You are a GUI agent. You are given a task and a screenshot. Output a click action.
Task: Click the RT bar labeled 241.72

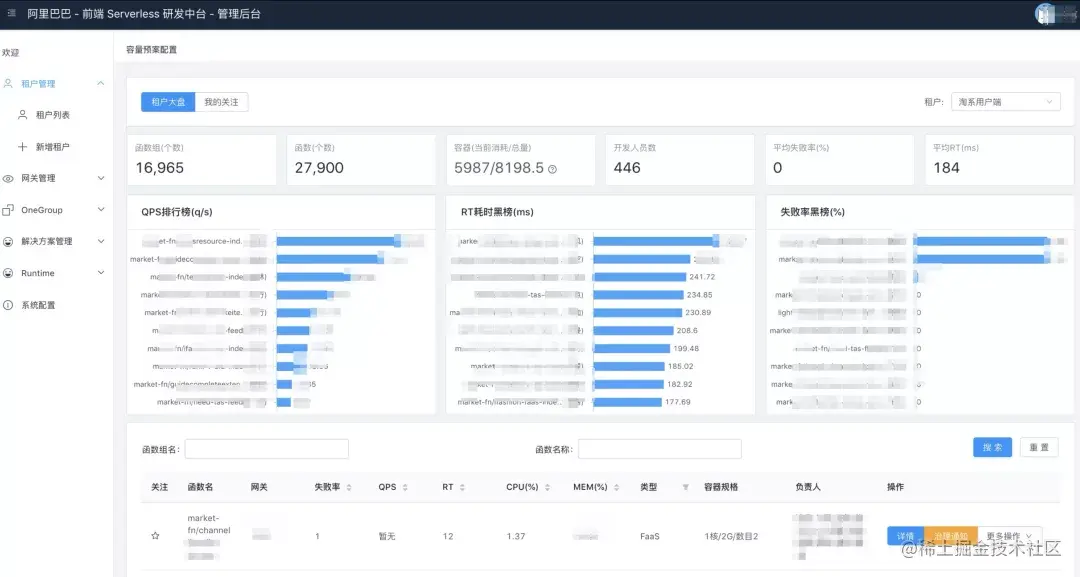pos(639,277)
